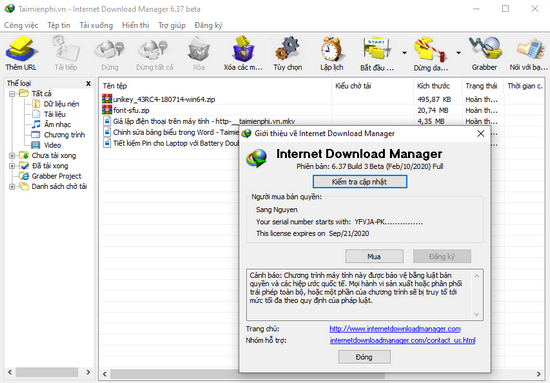Open dropdown arrow next to Dừng danh sách

[458, 53]
